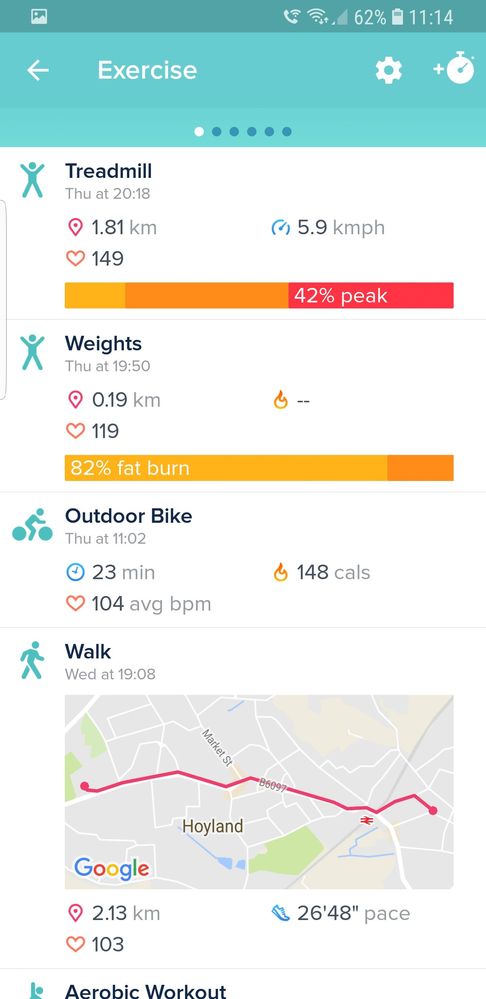This screenshot has width=486, height=999.
Task: Tap the first page indicator dot
Action: [199, 131]
